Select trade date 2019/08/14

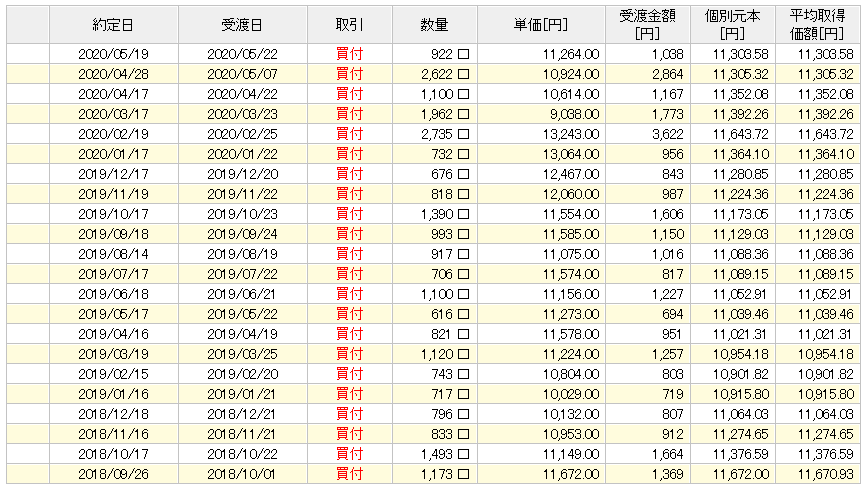(x=114, y=254)
